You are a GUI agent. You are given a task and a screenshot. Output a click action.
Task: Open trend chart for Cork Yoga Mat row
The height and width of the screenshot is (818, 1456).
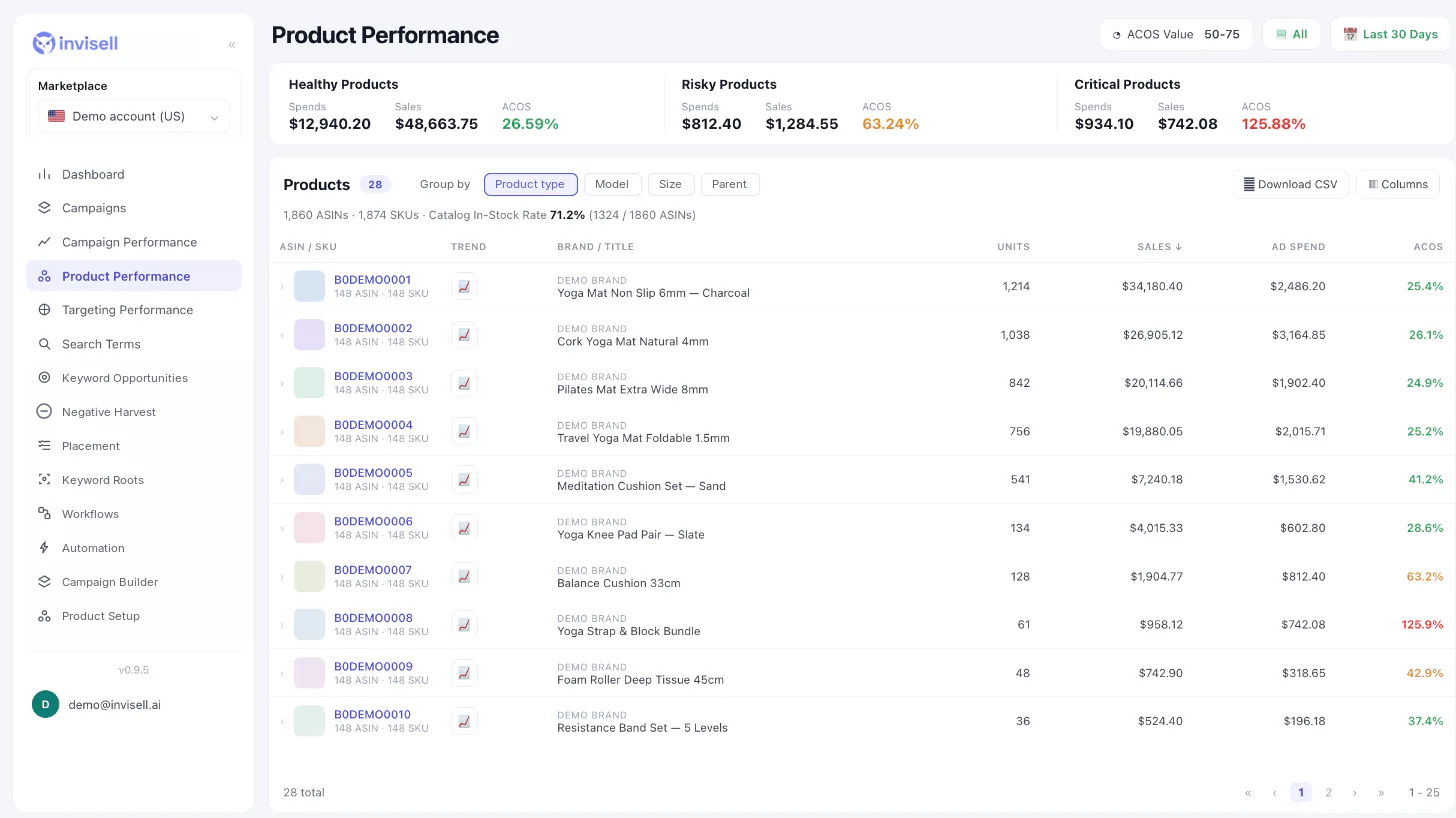point(464,335)
